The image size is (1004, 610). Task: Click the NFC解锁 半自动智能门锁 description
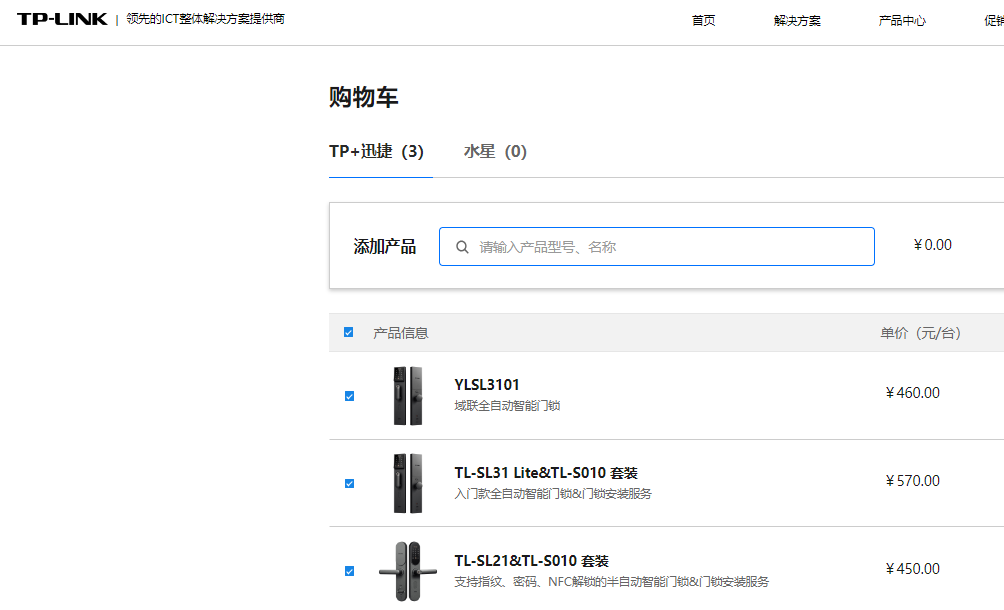click(611, 582)
